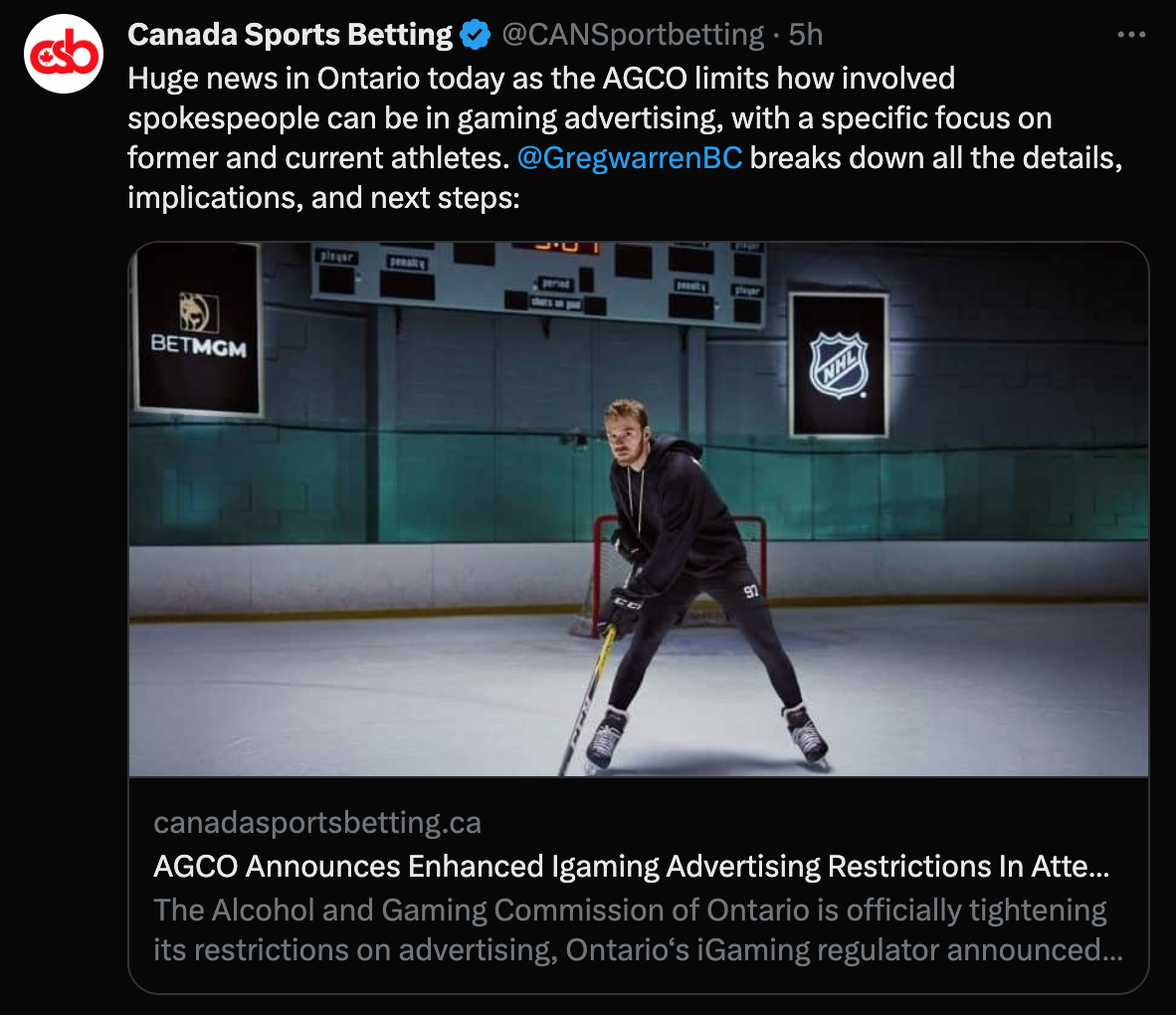The image size is (1176, 1015).
Task: Click the canadasportsbetting.ca domain text
Action: pos(317,823)
